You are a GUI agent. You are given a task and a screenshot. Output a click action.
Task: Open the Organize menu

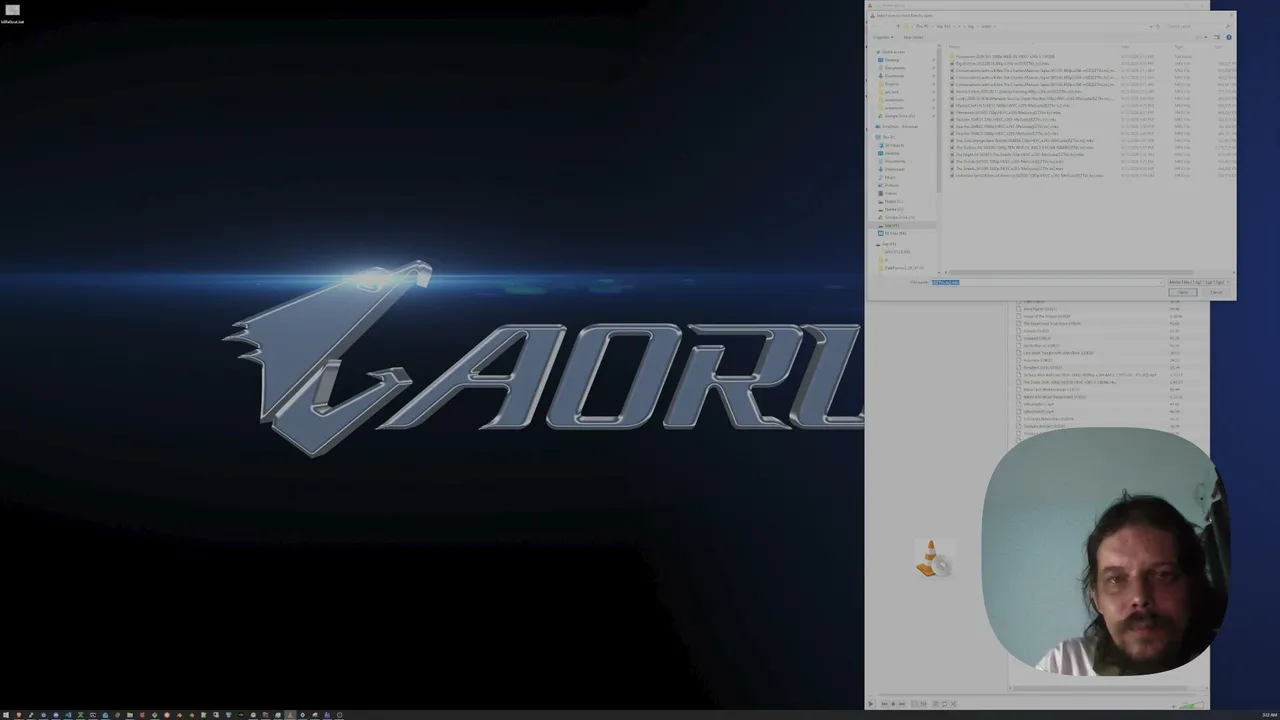(x=882, y=37)
